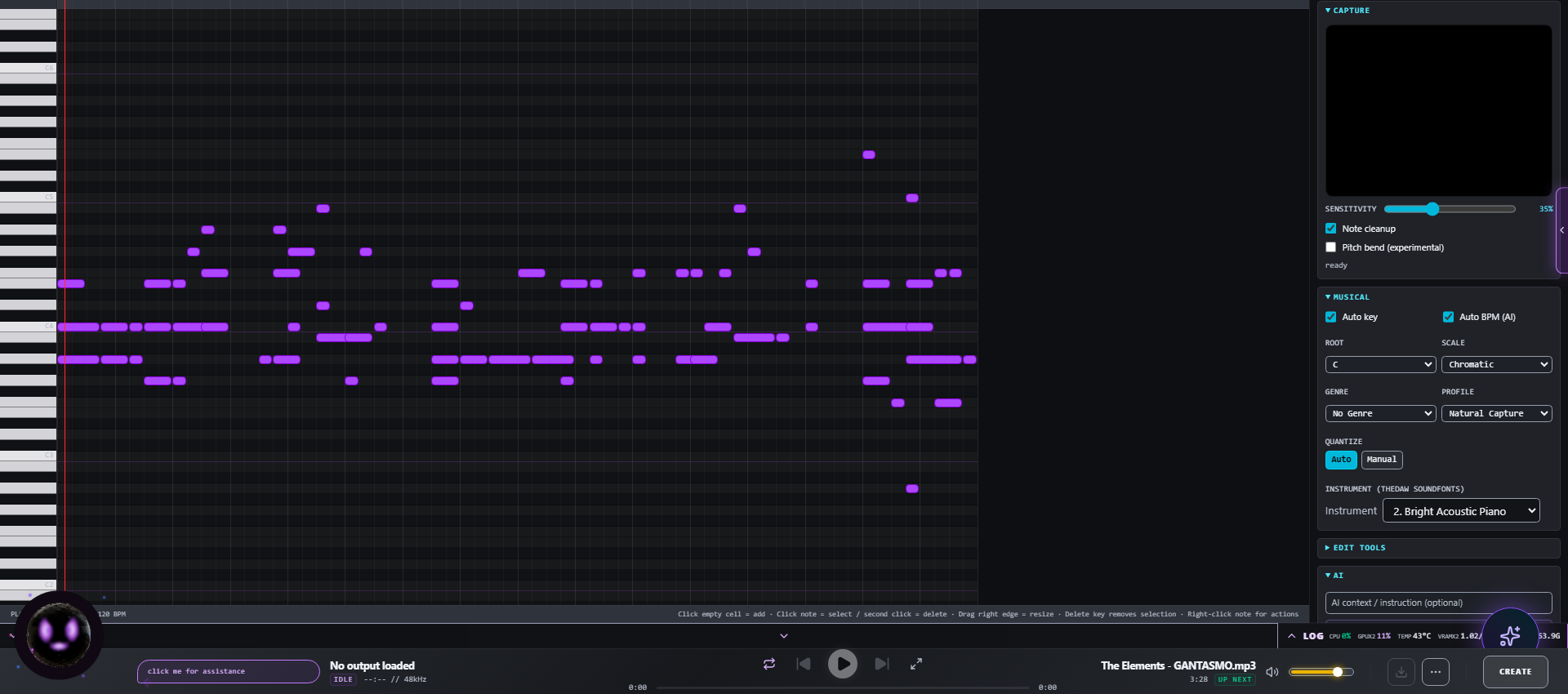Expand the LOG panel caret
Image resolution: width=1568 pixels, height=694 pixels.
1291,636
